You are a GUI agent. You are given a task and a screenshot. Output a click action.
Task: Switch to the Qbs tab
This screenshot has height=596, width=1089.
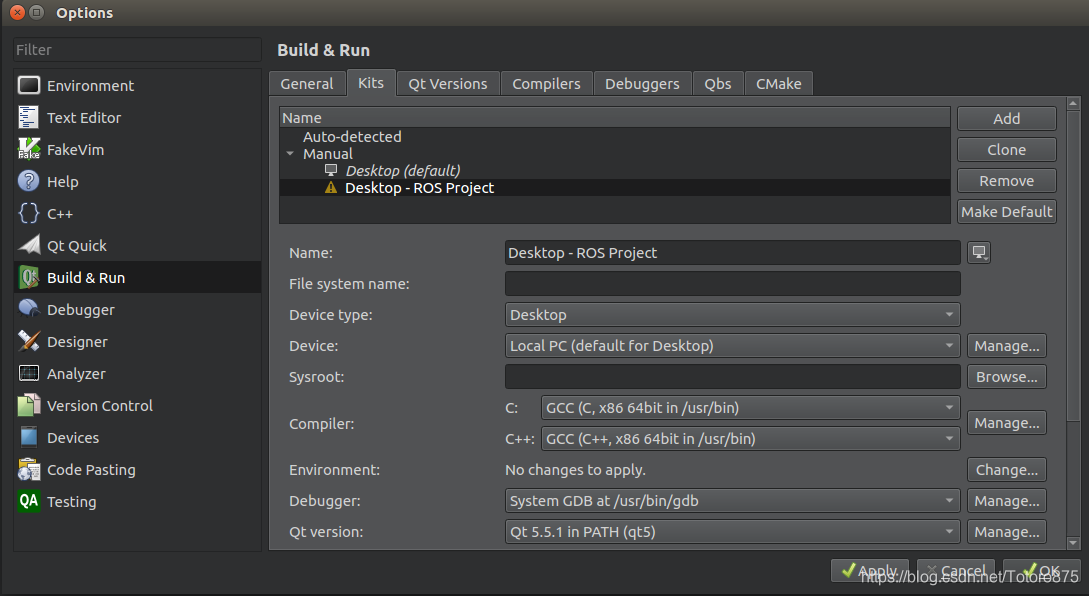tap(717, 83)
